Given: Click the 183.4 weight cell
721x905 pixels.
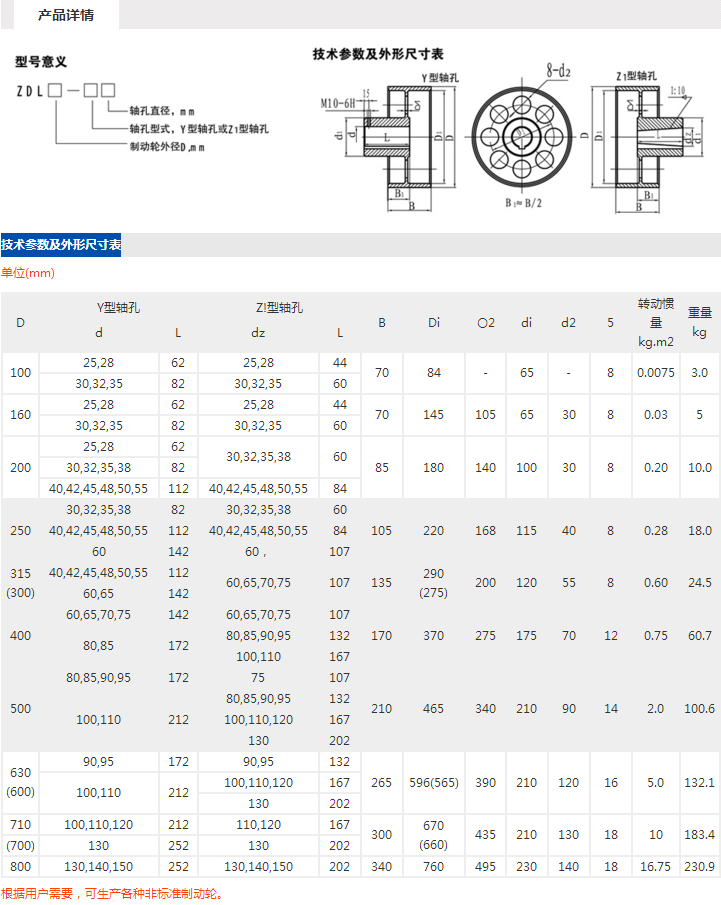Looking at the screenshot, I should (699, 834).
